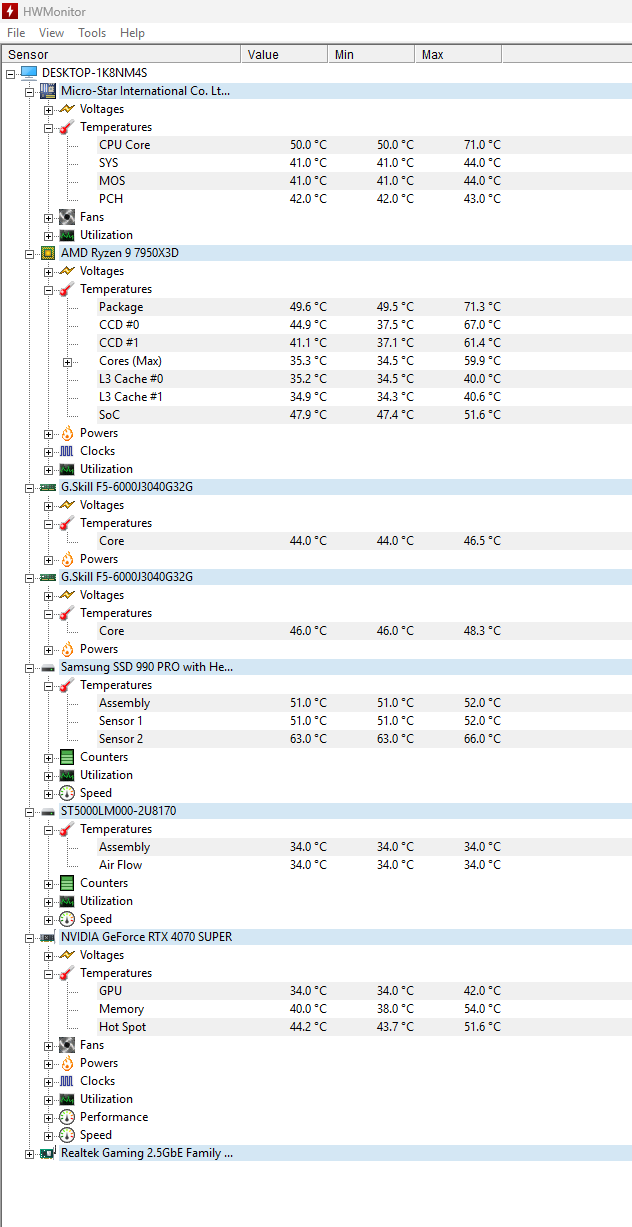Select the Sensor 2 row
632x1227 pixels.
click(316, 739)
